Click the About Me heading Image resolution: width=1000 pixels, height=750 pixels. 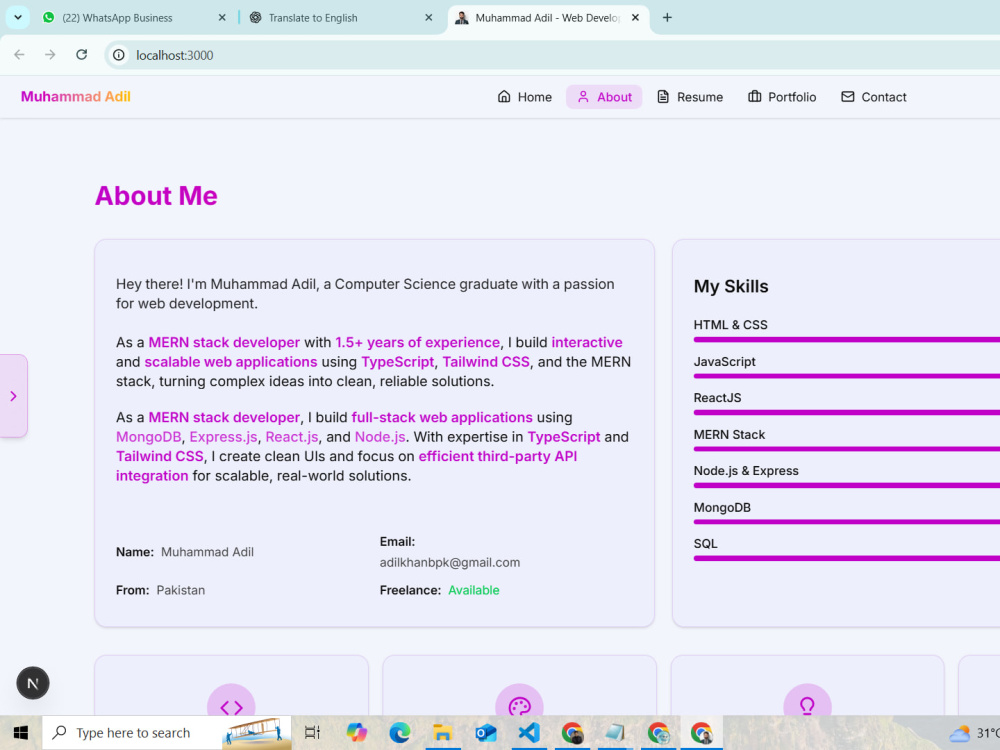coord(156,196)
